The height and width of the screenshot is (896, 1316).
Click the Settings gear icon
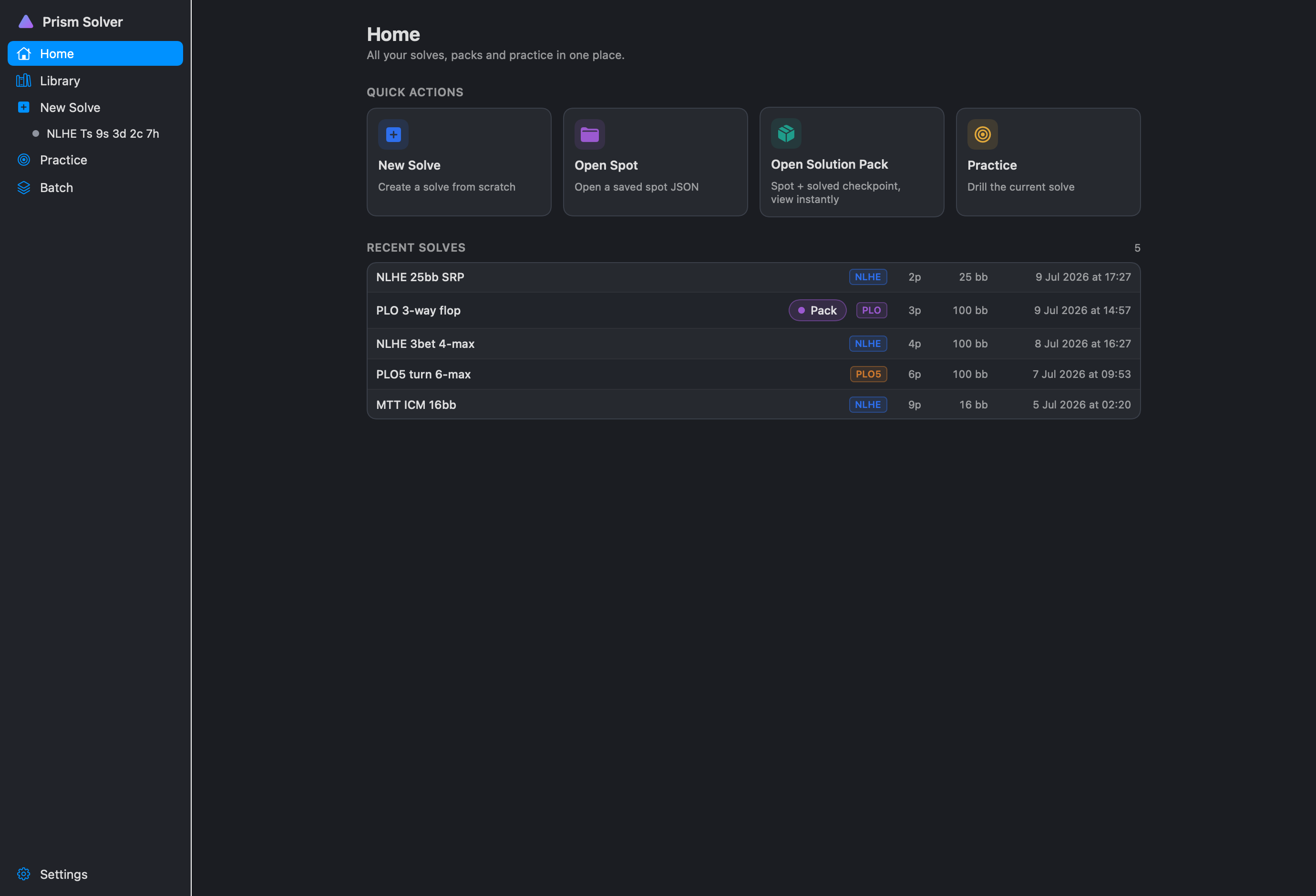click(24, 874)
